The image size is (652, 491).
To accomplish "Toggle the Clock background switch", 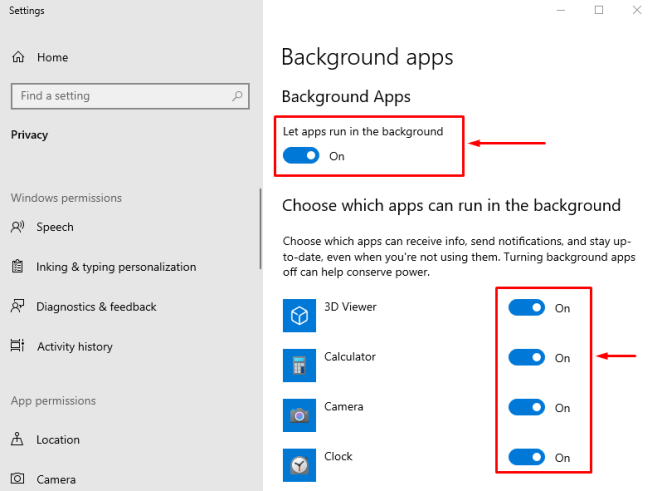I will pyautogui.click(x=526, y=457).
